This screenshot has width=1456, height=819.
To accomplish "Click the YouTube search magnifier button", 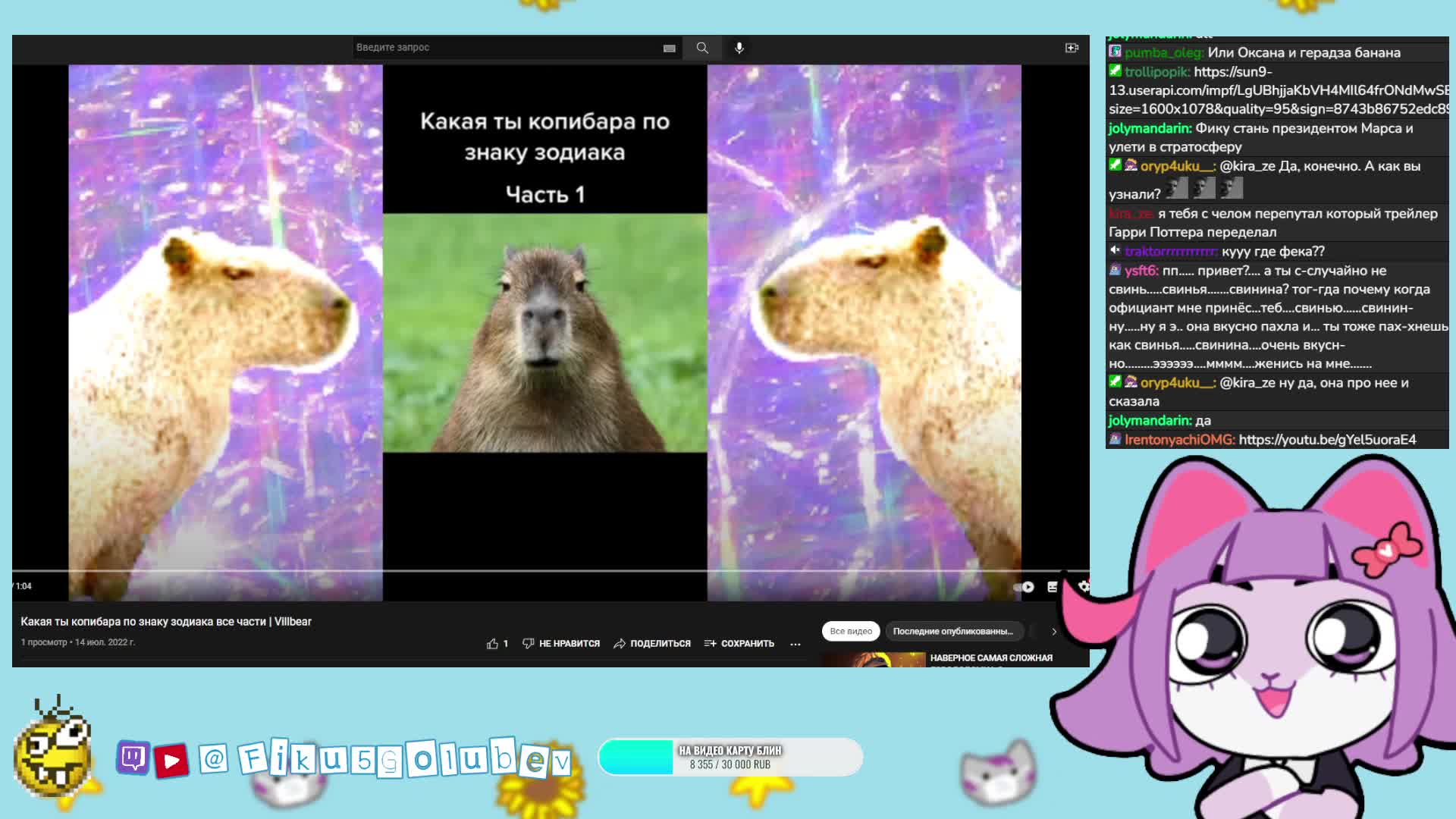I will (x=702, y=48).
